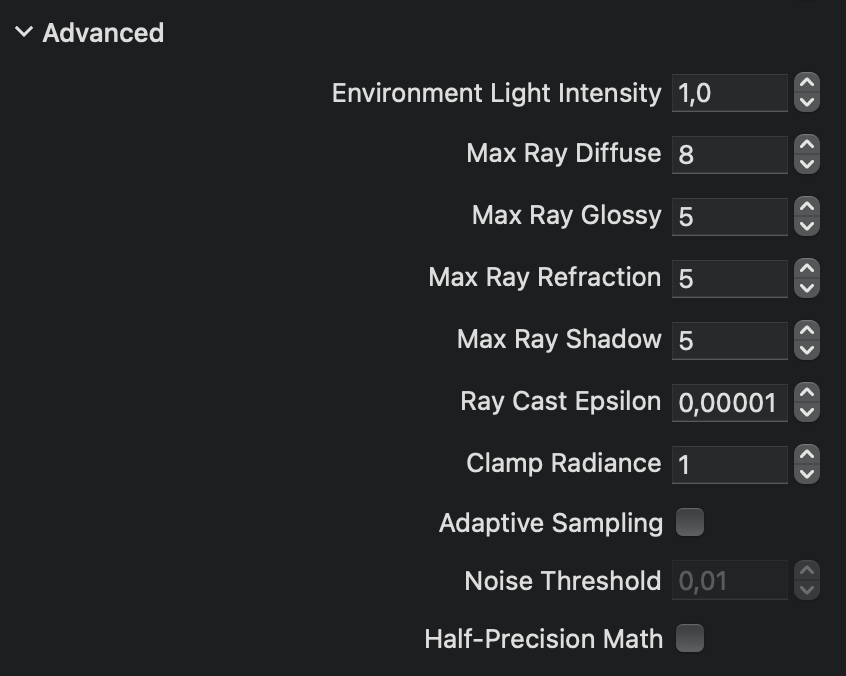Select the Max Ray Refraction value field
The height and width of the screenshot is (676, 846).
click(x=730, y=278)
